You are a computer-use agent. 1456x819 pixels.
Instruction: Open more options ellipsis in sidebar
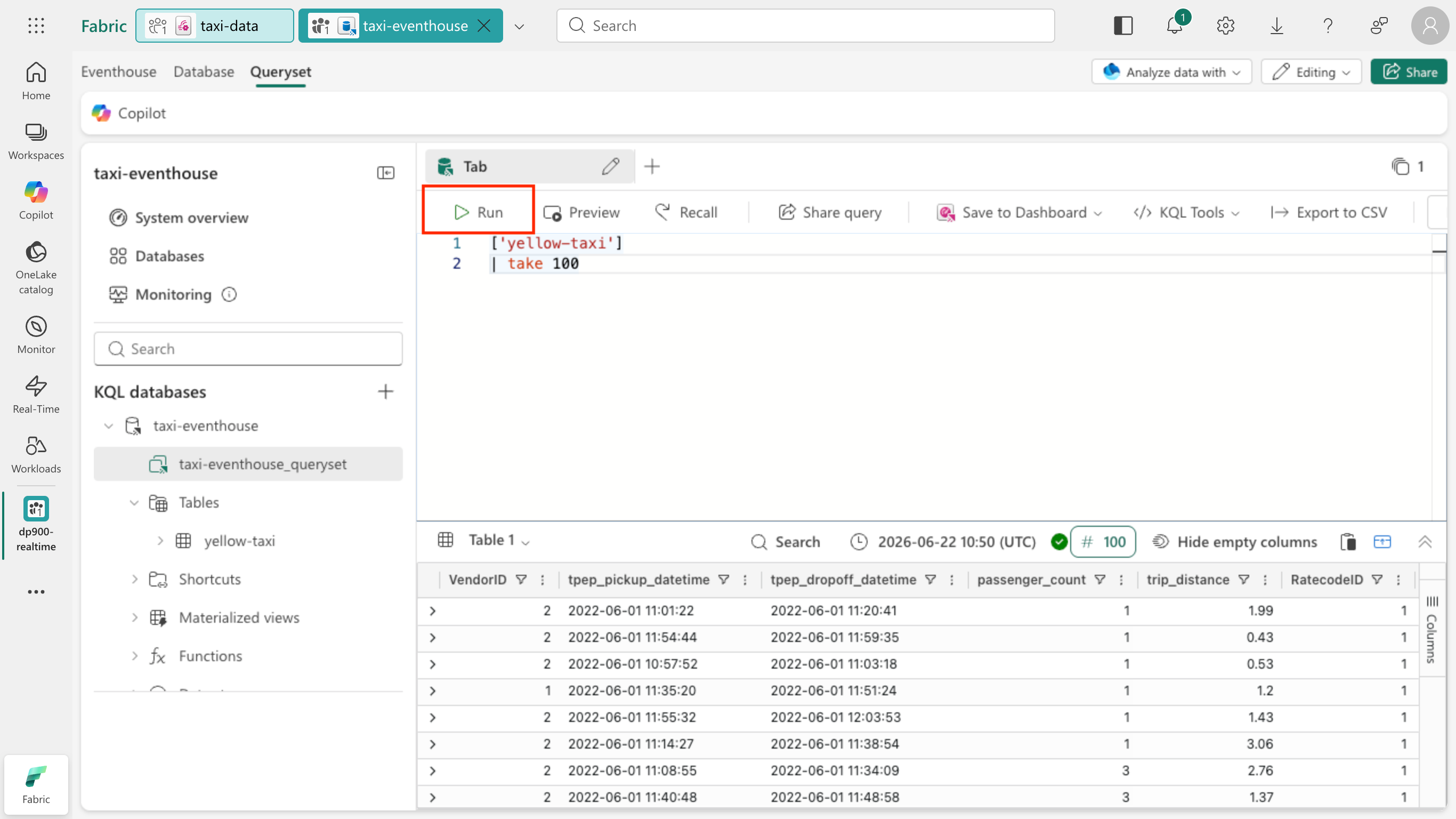click(x=36, y=592)
